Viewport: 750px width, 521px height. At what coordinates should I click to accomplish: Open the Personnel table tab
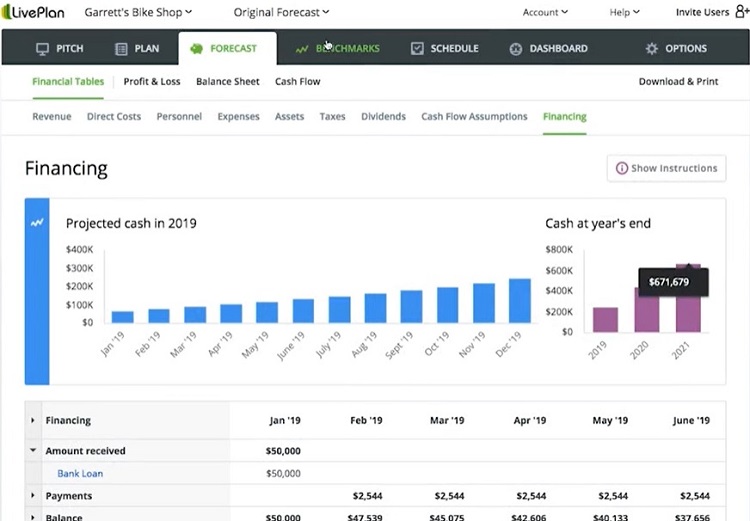coord(179,117)
